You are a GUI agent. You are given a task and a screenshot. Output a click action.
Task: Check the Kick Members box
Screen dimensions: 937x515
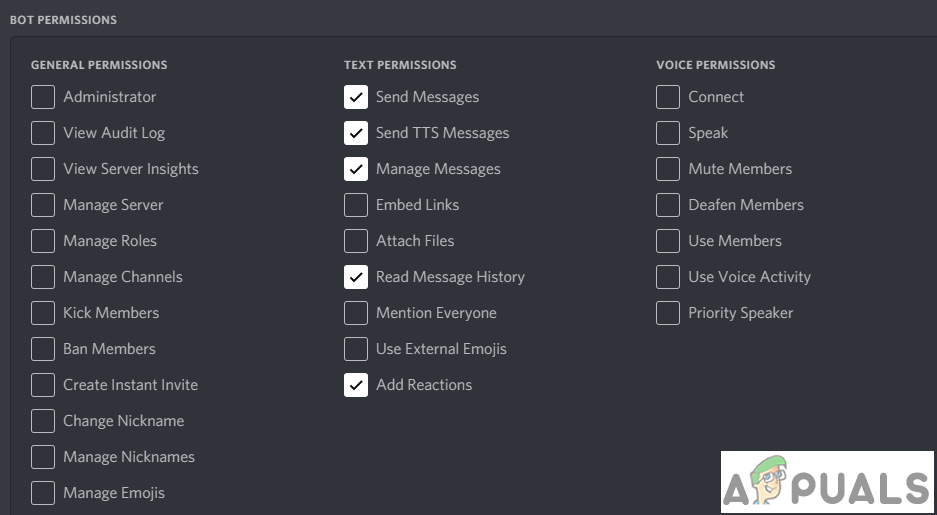pos(43,313)
